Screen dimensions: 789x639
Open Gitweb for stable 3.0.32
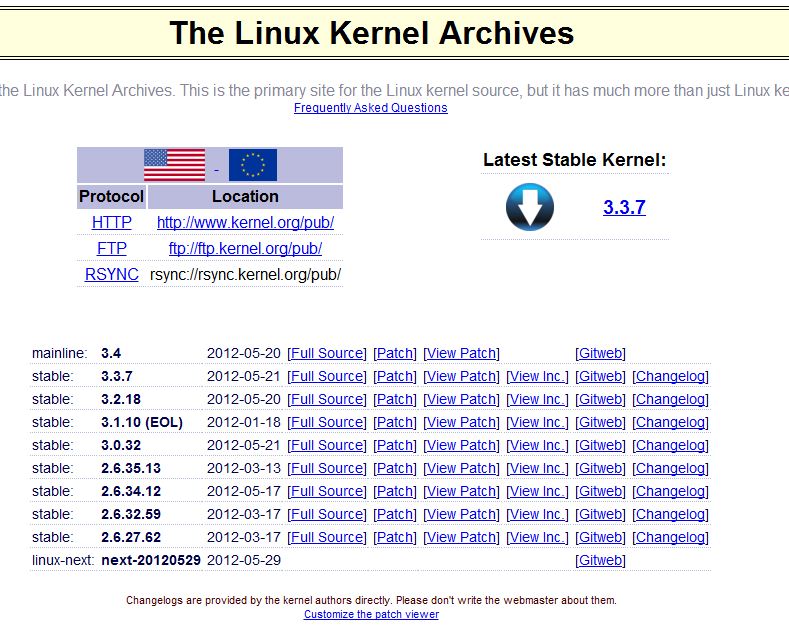[x=600, y=445]
